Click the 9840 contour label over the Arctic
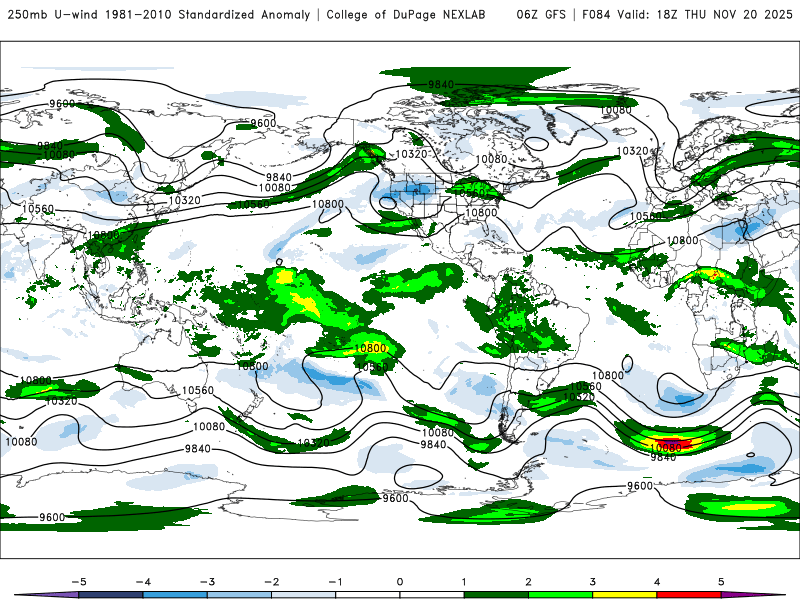Screen dimensions: 800x600 pyautogui.click(x=441, y=84)
